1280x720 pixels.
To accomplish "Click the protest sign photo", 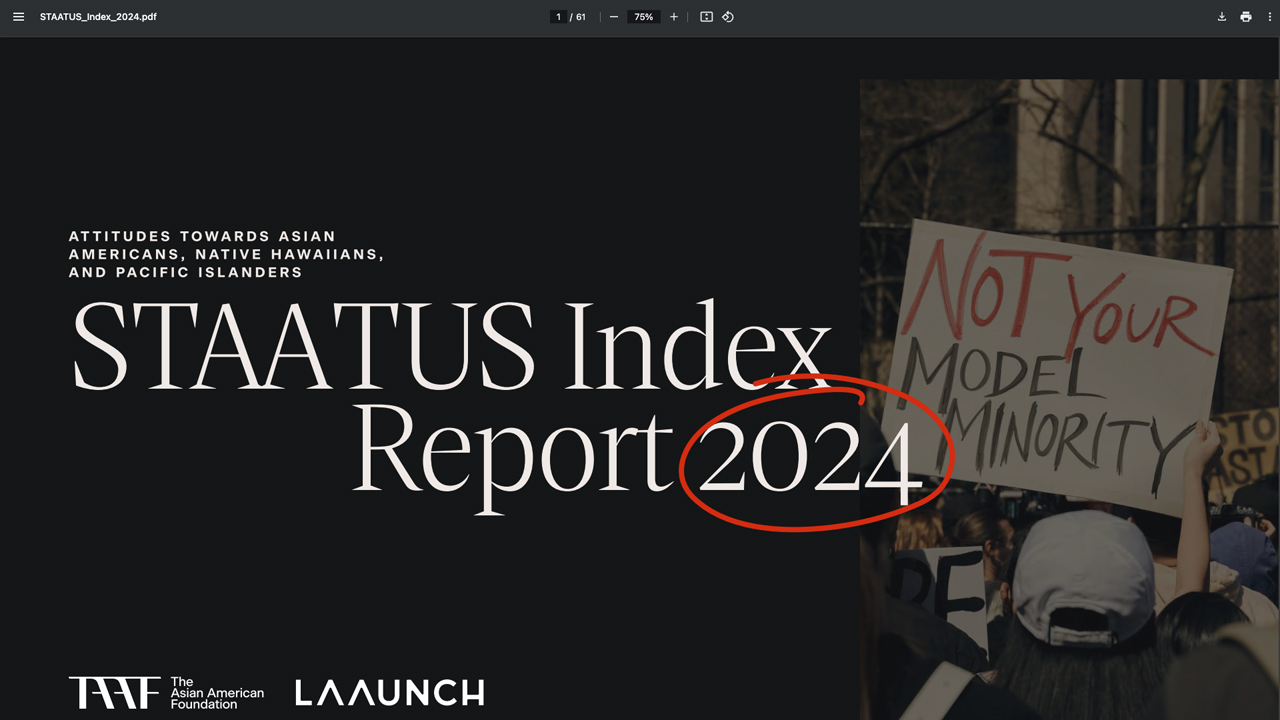I will [x=1070, y=400].
